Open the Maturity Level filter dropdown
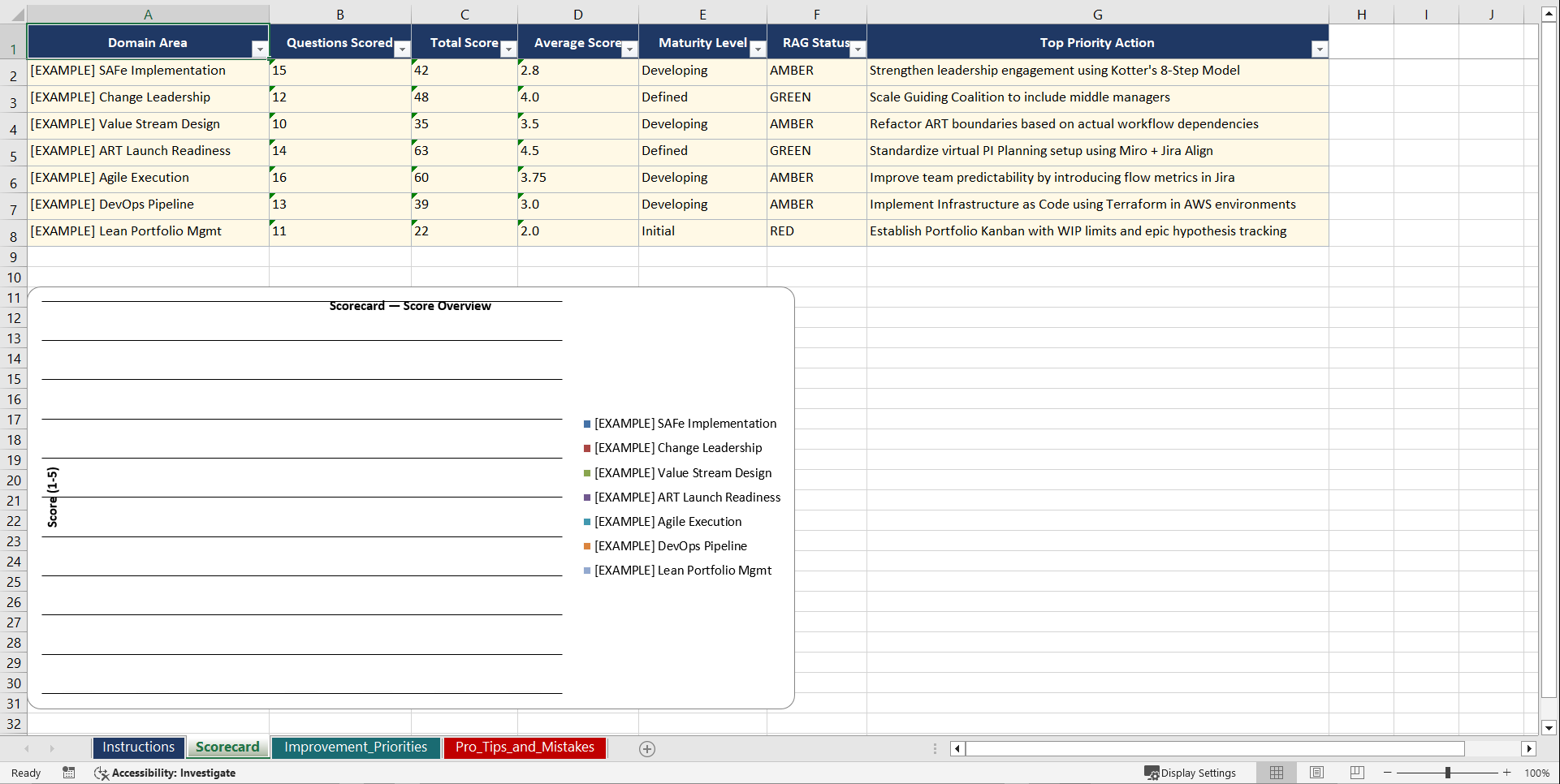 (x=757, y=50)
